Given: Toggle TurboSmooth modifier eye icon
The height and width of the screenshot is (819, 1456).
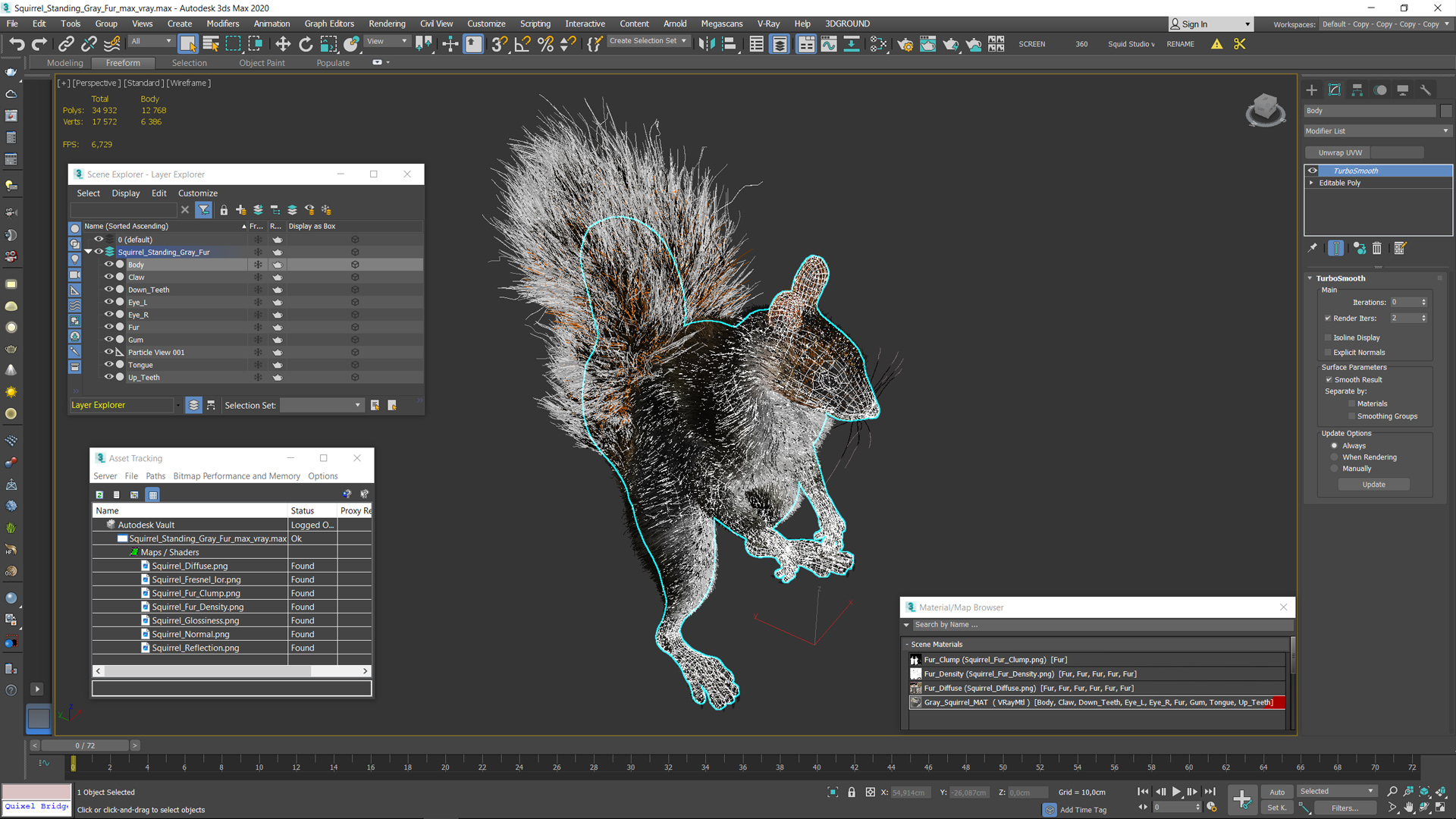Looking at the screenshot, I should pyautogui.click(x=1313, y=171).
